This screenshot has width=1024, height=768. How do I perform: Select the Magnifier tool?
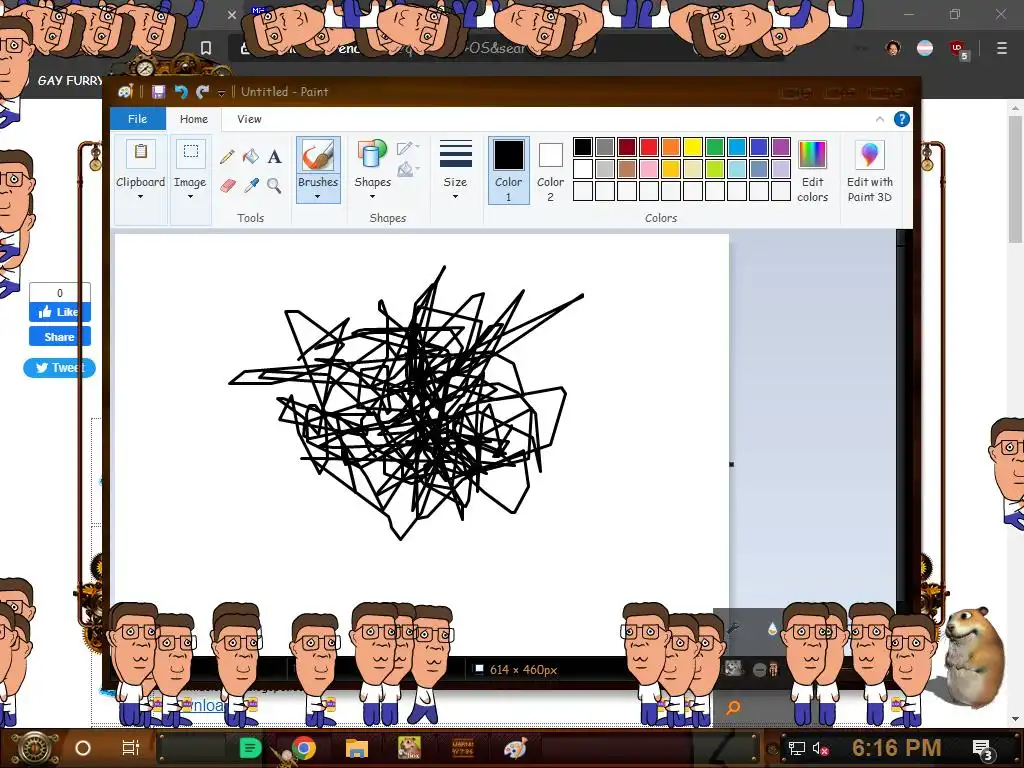pos(274,186)
